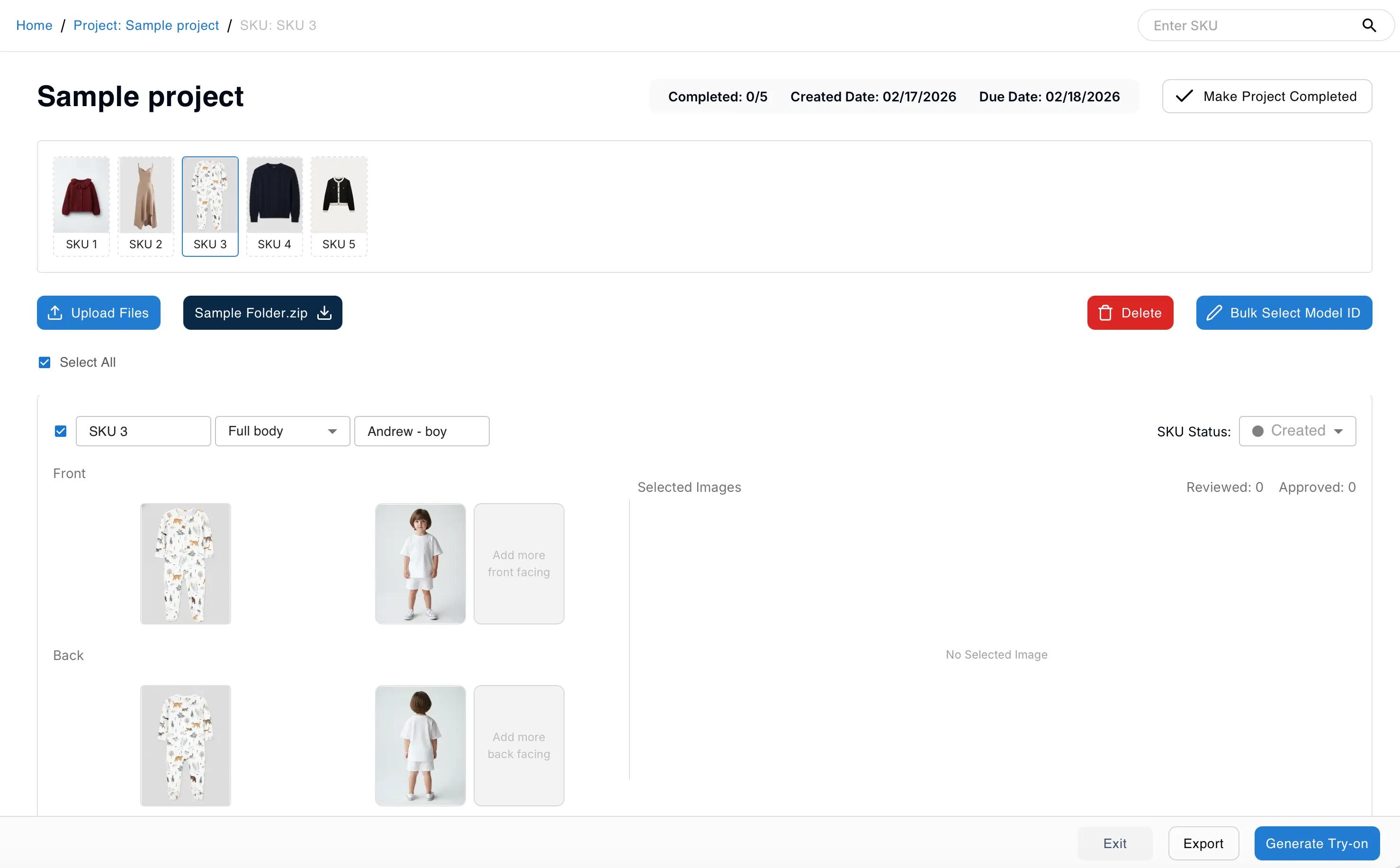This screenshot has width=1400, height=868.
Task: Expand the Full body dropdown
Action: [282, 431]
